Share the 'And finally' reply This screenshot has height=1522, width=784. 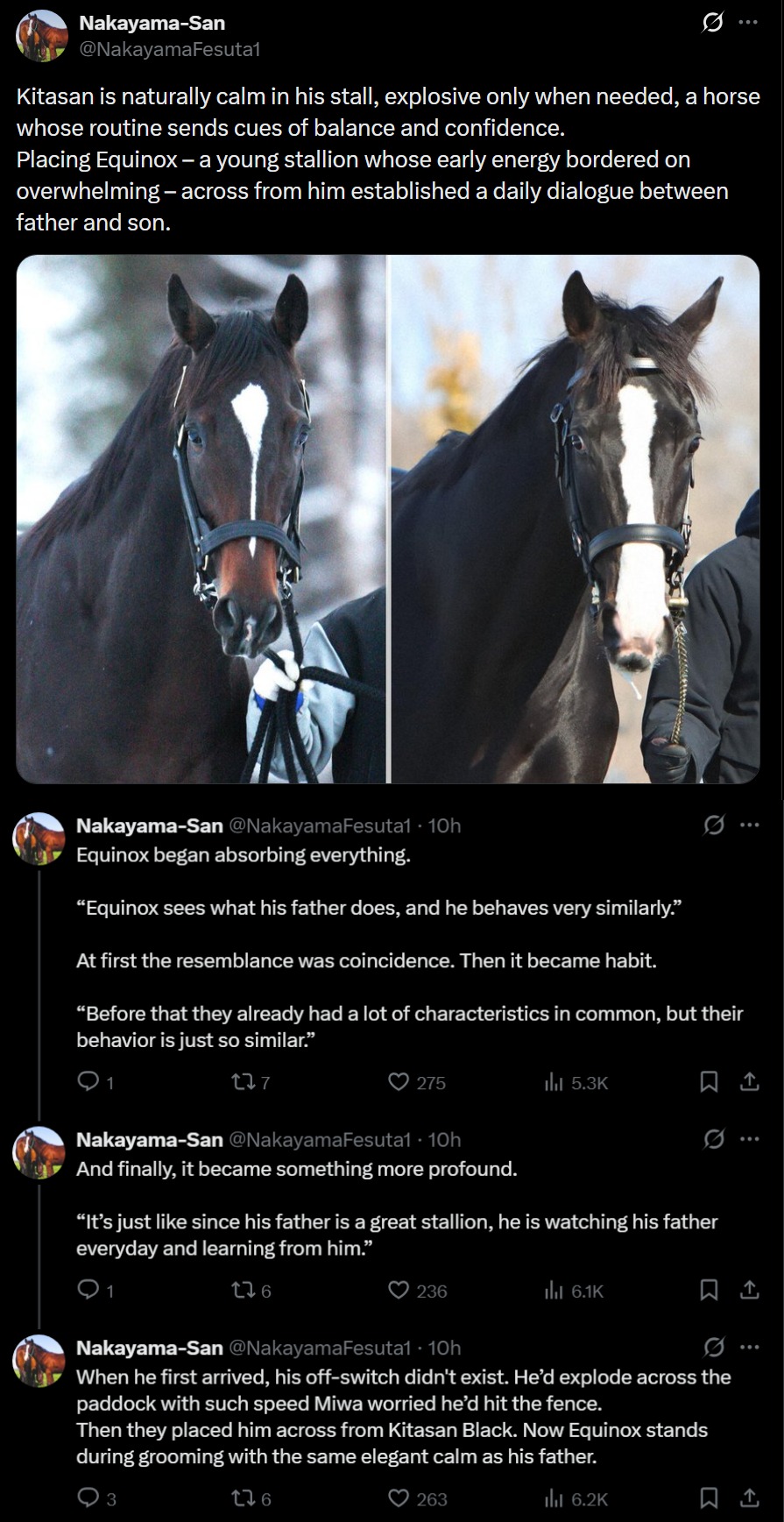point(750,1290)
